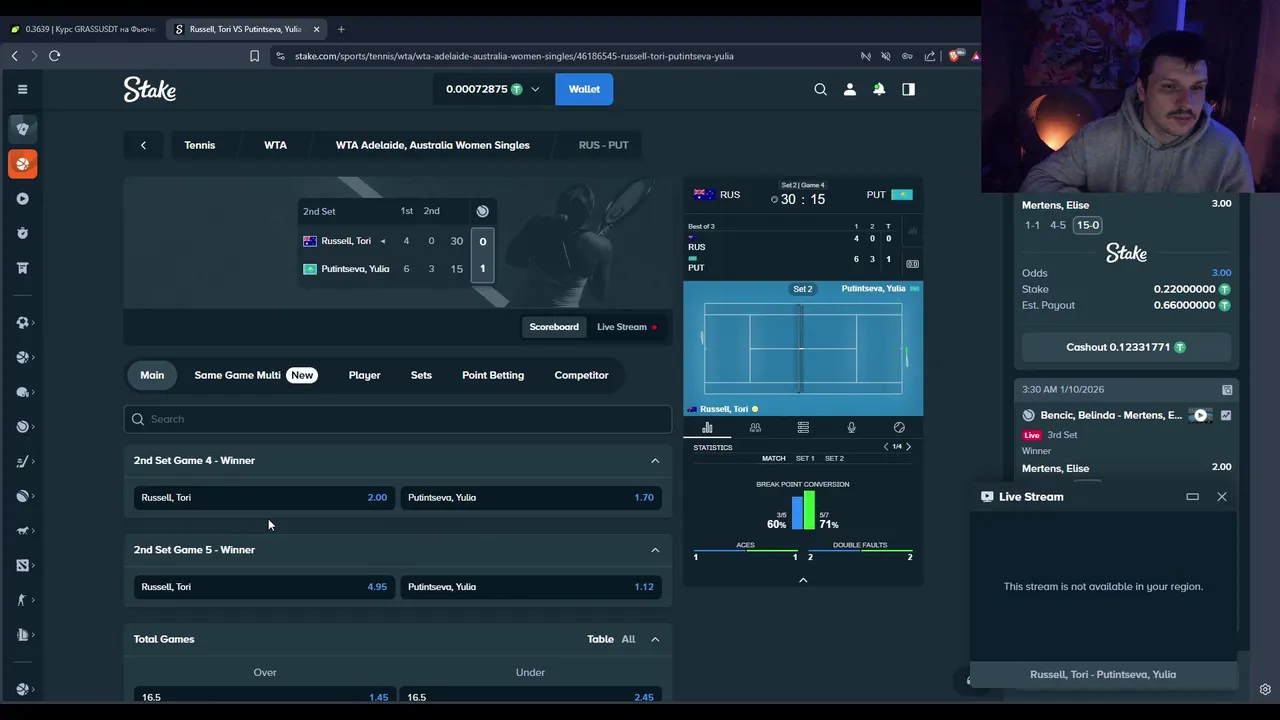Switch to Live Stream view
The image size is (1280, 720).
point(627,327)
